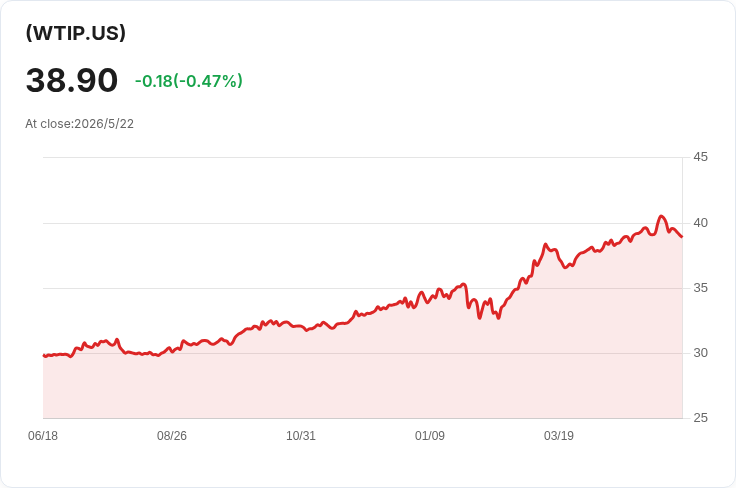Click the red line's starting point at left
736x488 pixels.
pyautogui.click(x=44, y=356)
